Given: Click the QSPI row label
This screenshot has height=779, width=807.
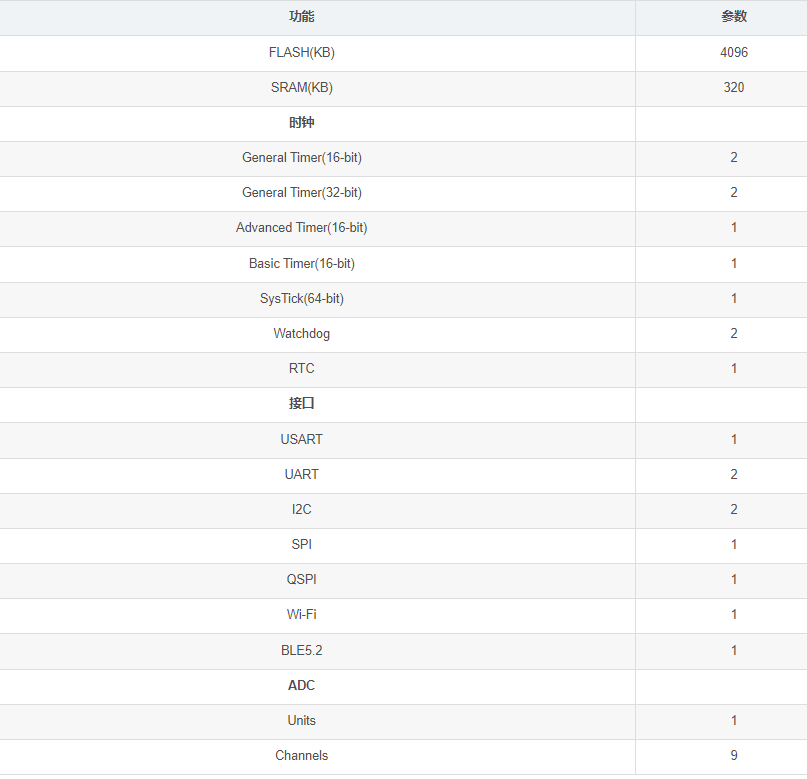Looking at the screenshot, I should (x=302, y=579).
